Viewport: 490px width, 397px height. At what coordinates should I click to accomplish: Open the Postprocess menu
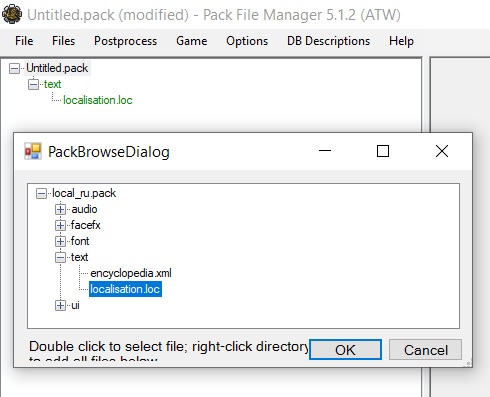pyautogui.click(x=125, y=41)
